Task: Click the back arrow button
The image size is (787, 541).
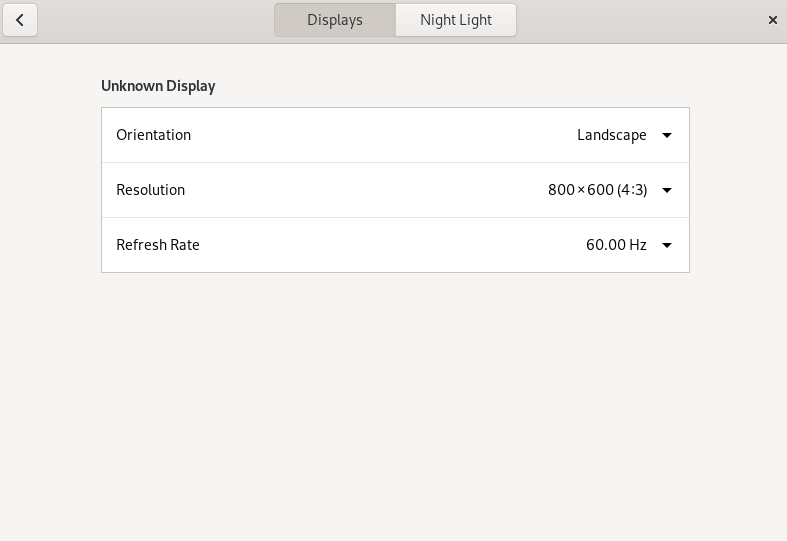Action: [x=20, y=20]
